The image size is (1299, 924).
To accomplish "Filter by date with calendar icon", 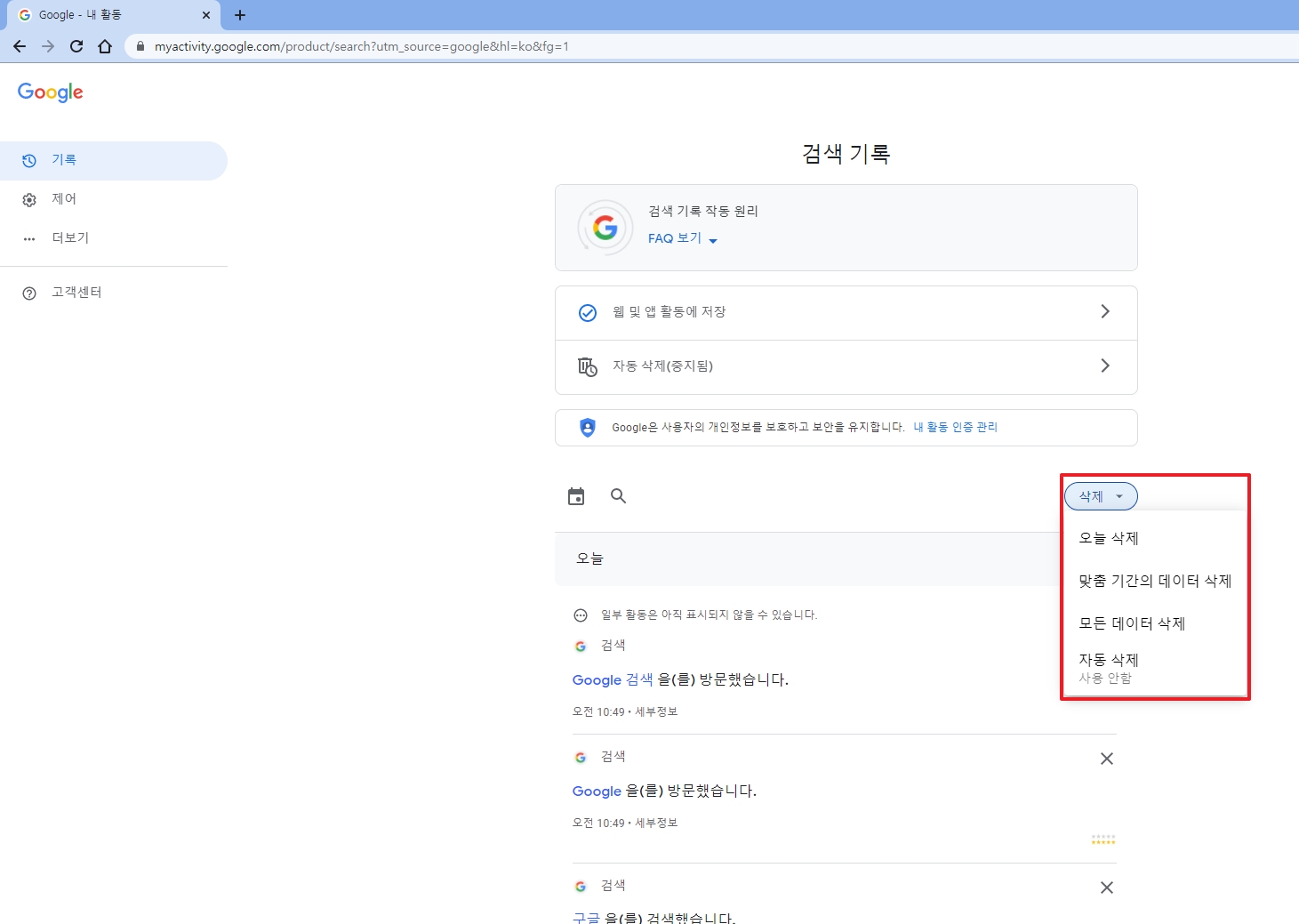I will point(576,496).
